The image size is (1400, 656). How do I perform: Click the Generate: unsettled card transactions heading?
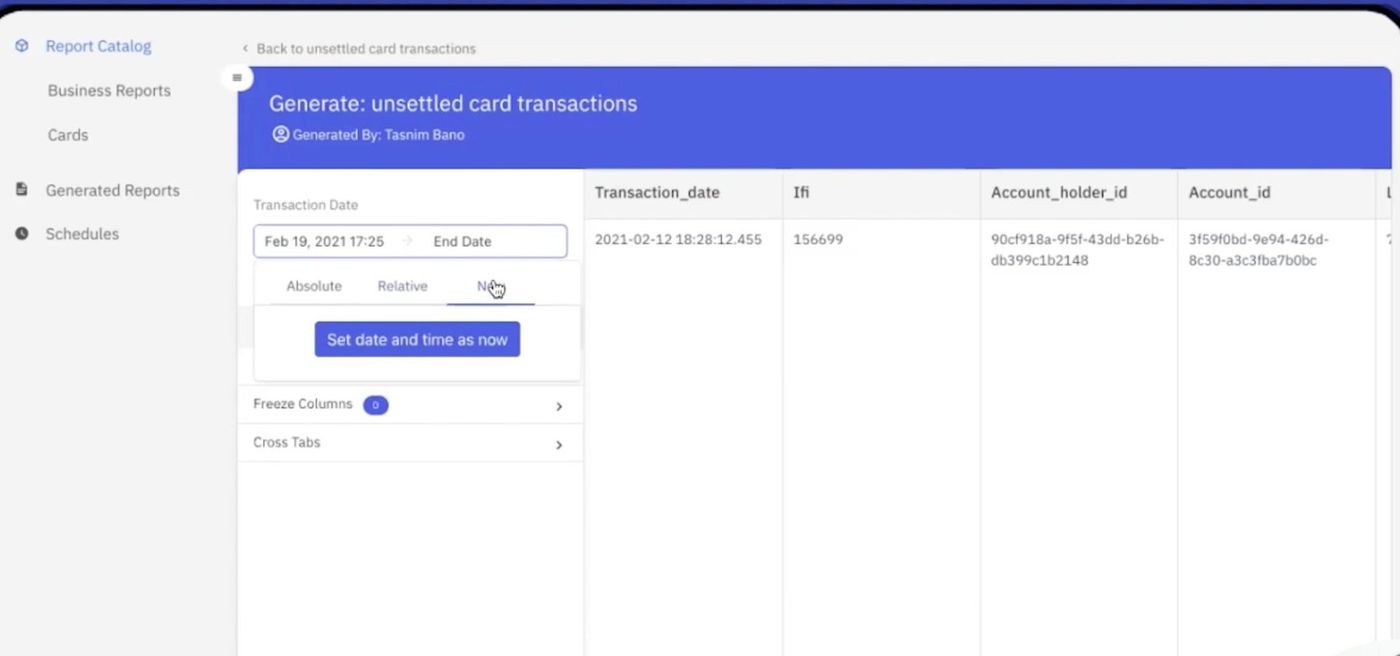(453, 103)
